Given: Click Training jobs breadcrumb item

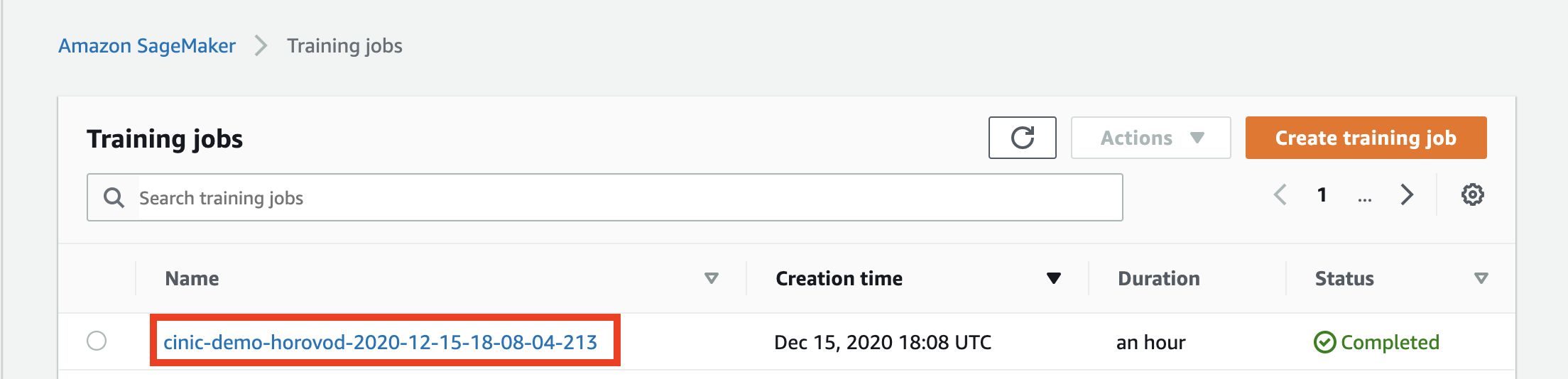Looking at the screenshot, I should 344,46.
